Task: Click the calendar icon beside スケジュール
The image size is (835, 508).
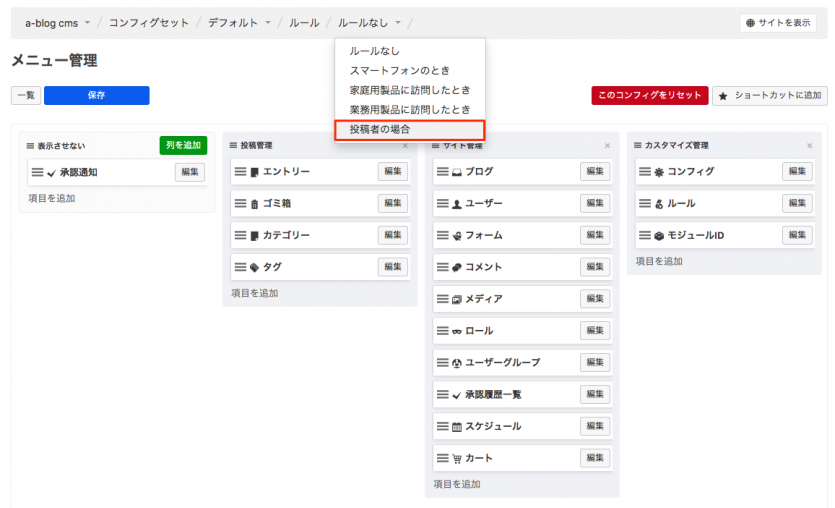Action: [456, 427]
